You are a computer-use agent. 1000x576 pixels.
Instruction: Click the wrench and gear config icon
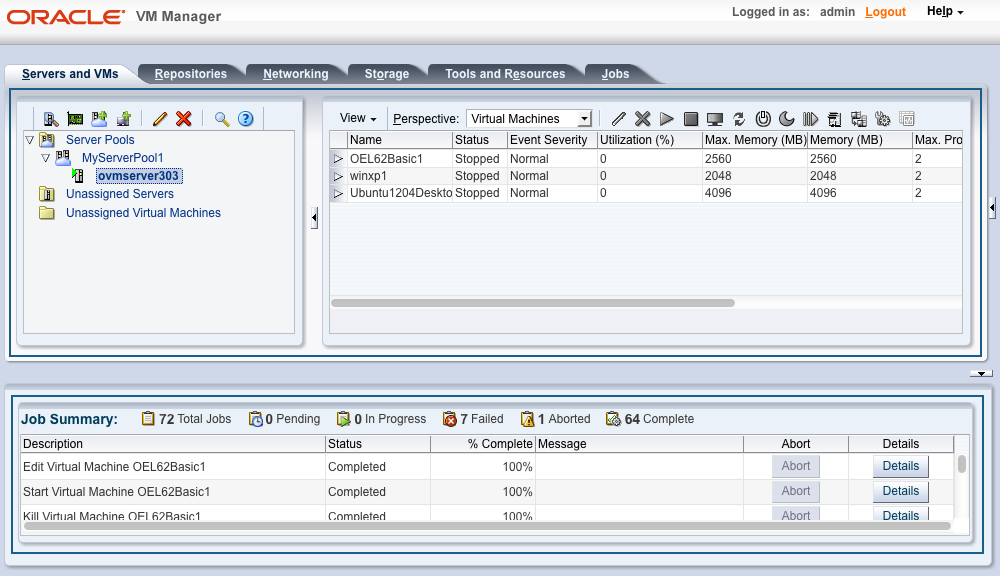883,119
